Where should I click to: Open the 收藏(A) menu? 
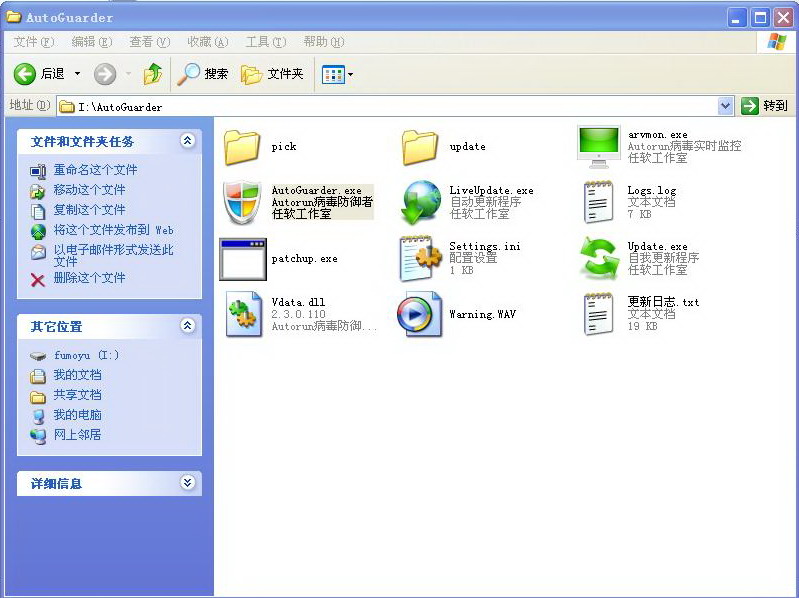[207, 42]
